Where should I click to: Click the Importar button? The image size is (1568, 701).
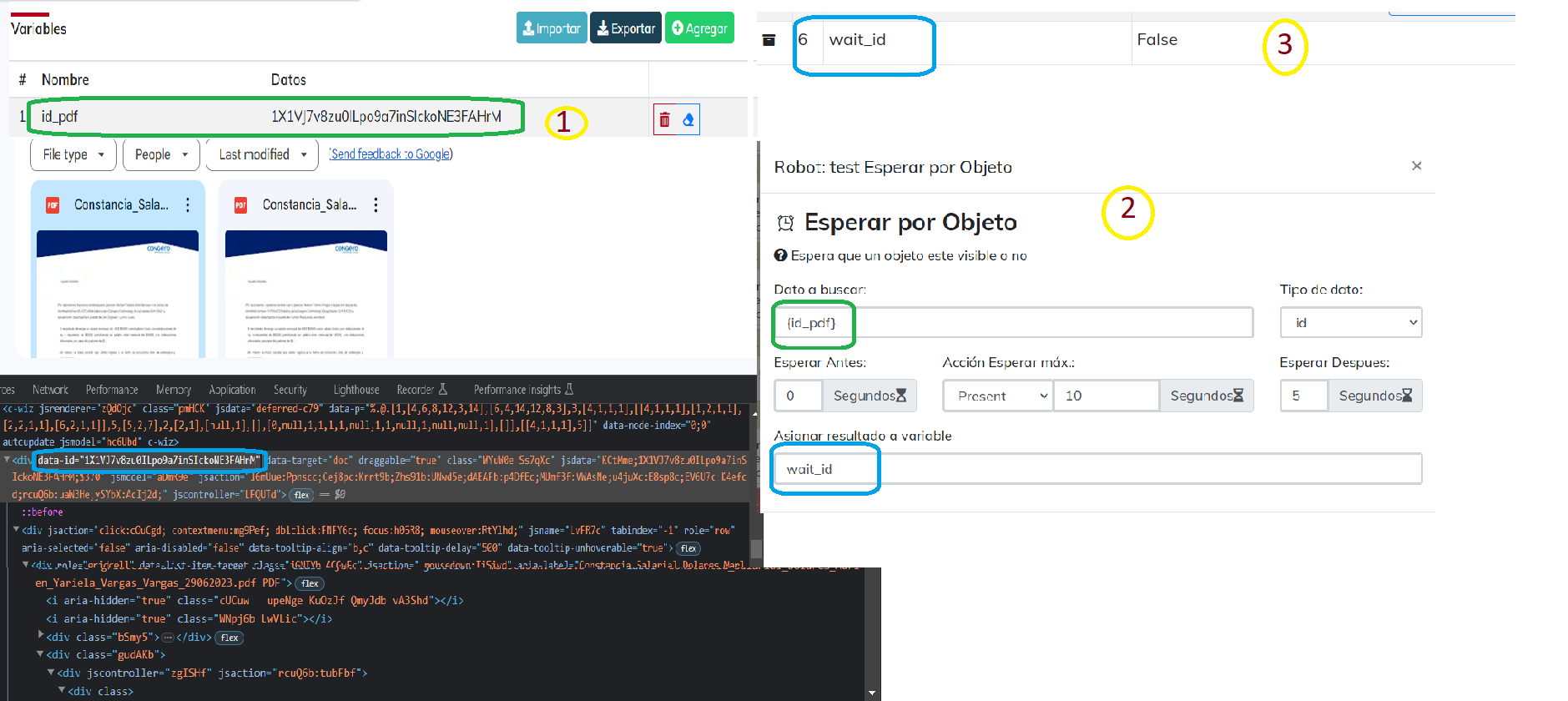pyautogui.click(x=551, y=28)
